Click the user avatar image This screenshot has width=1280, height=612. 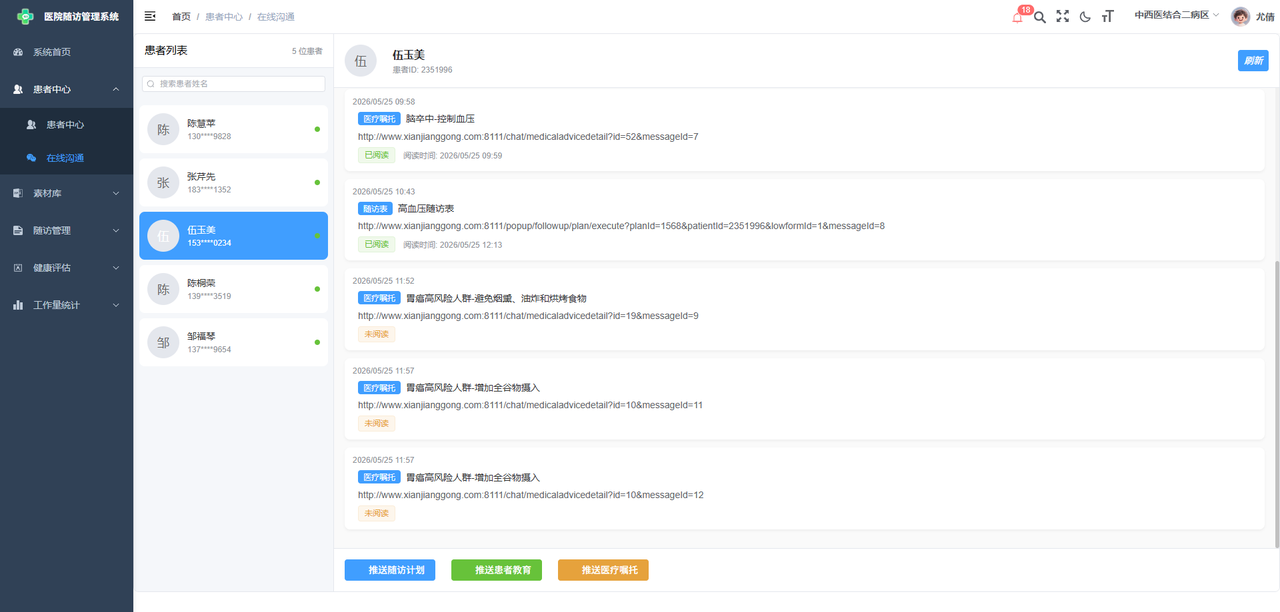point(1240,16)
